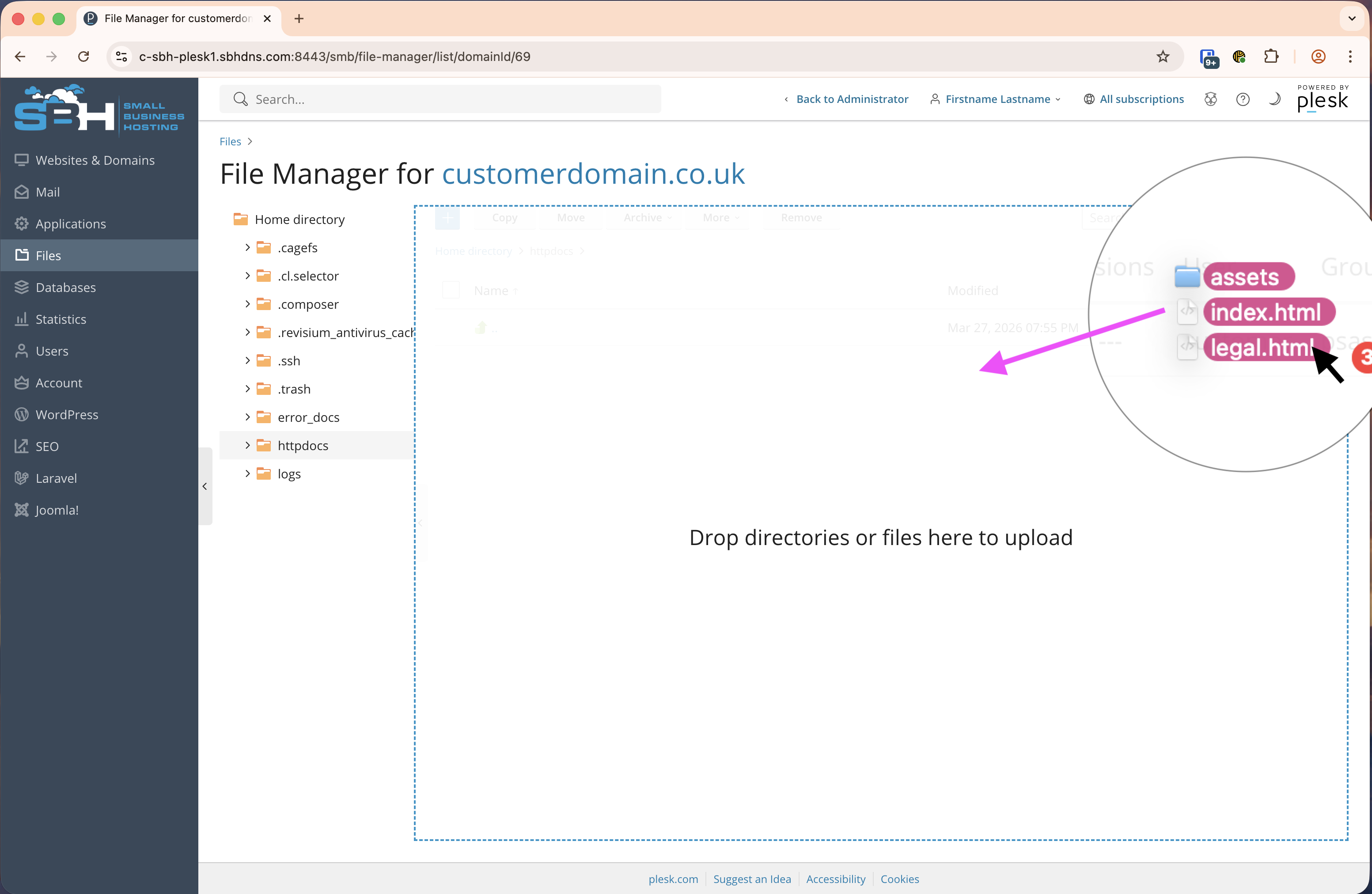
Task: Select Websites & Domains menu item
Action: point(95,159)
